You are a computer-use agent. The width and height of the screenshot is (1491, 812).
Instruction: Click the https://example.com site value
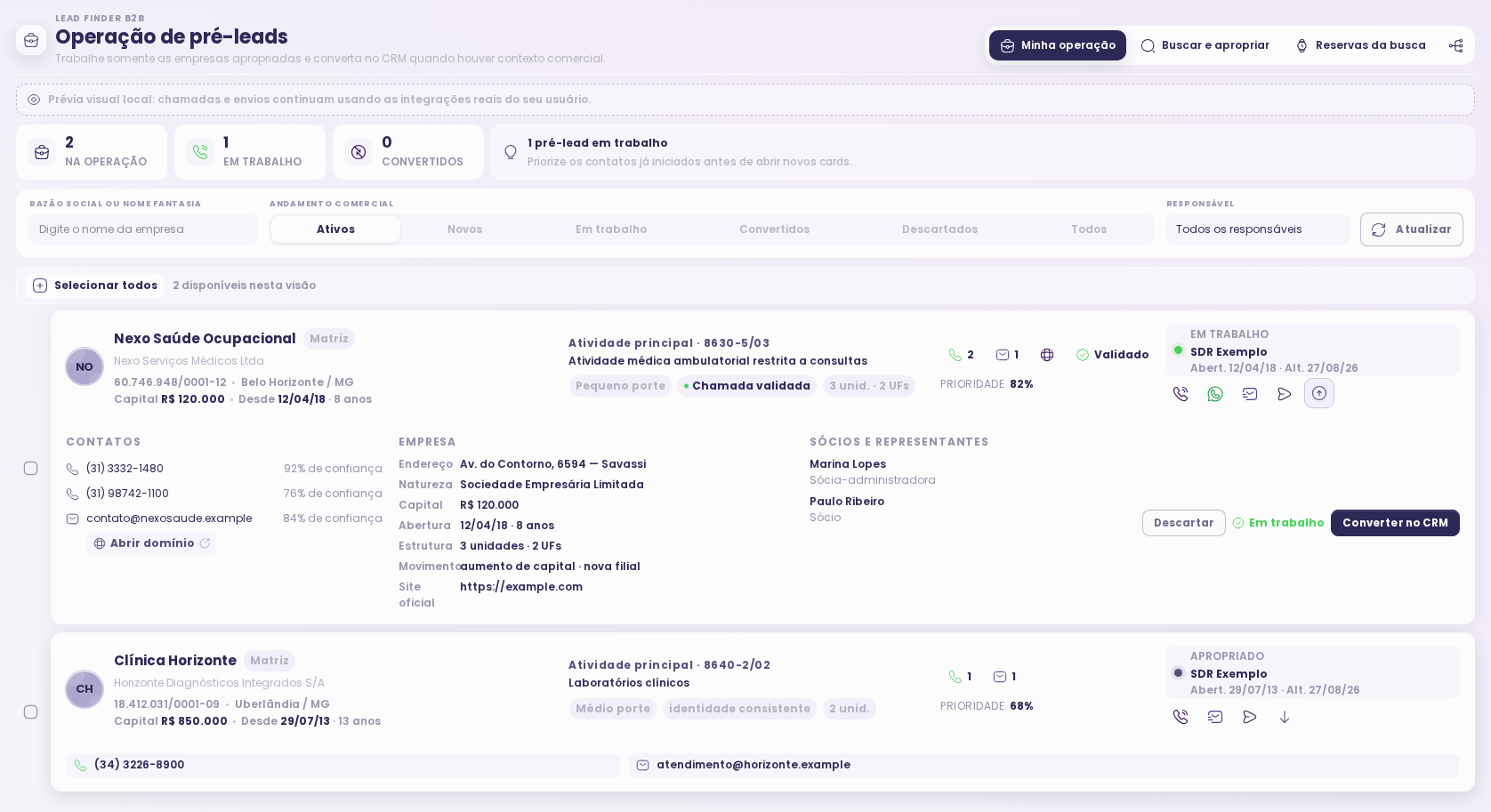pos(521,587)
